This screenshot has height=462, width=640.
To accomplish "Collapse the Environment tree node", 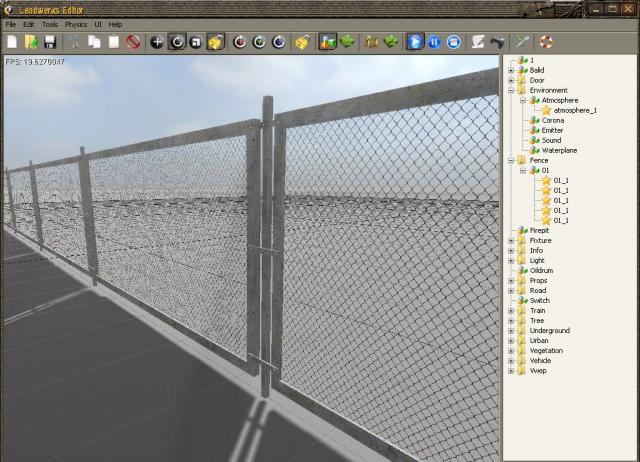I will click(x=510, y=90).
